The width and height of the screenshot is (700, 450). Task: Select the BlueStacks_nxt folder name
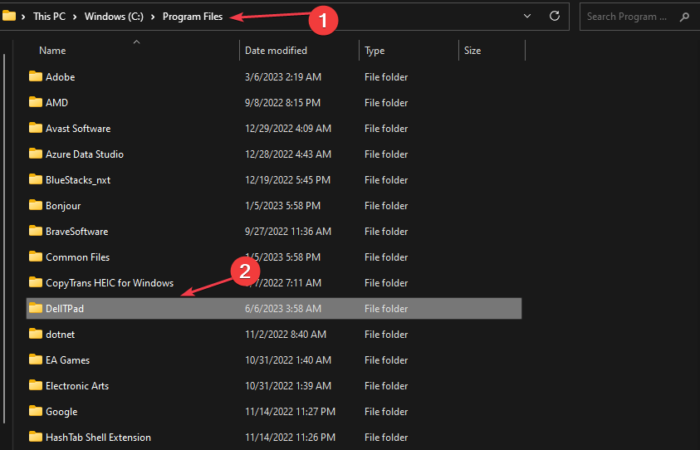78,180
